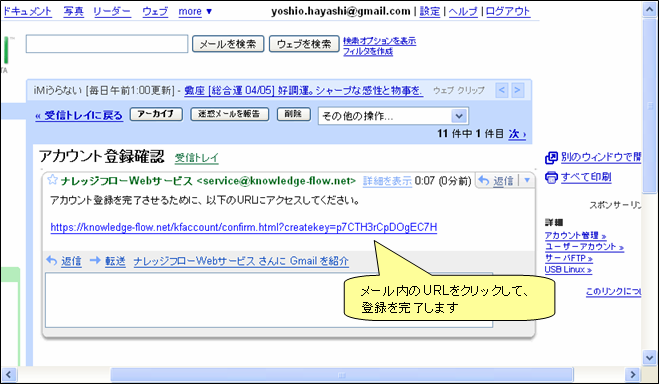
Task: Click the 返信 link below the message
Action: 71,261
